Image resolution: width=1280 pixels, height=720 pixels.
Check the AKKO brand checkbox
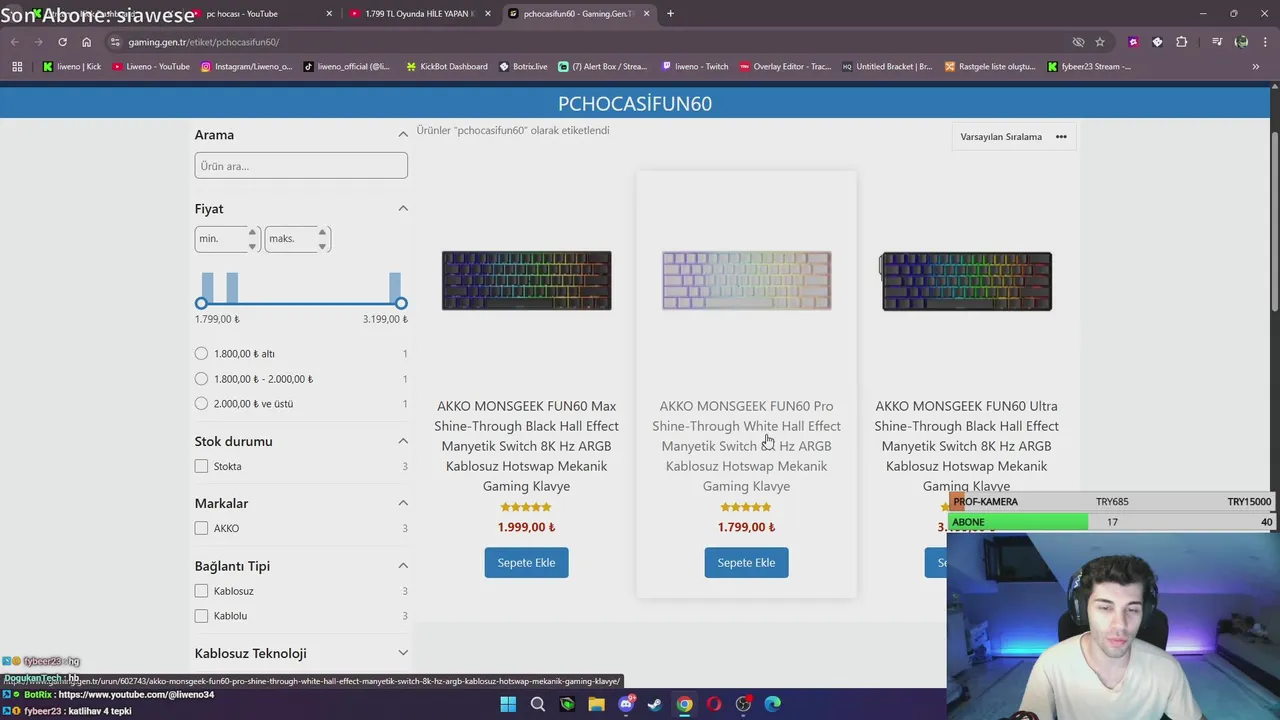pyautogui.click(x=201, y=528)
